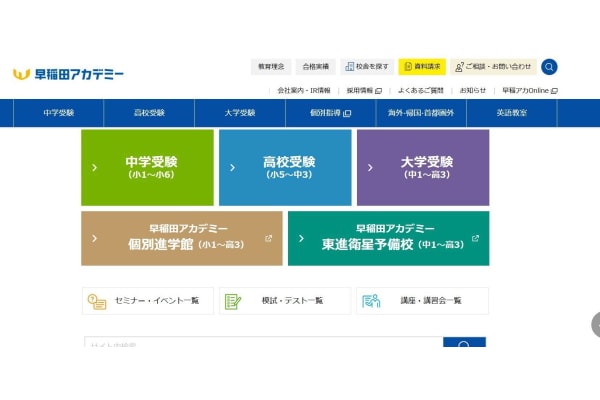Open the blue search magnifier icon in header
600x400 pixels.
pyautogui.click(x=549, y=67)
